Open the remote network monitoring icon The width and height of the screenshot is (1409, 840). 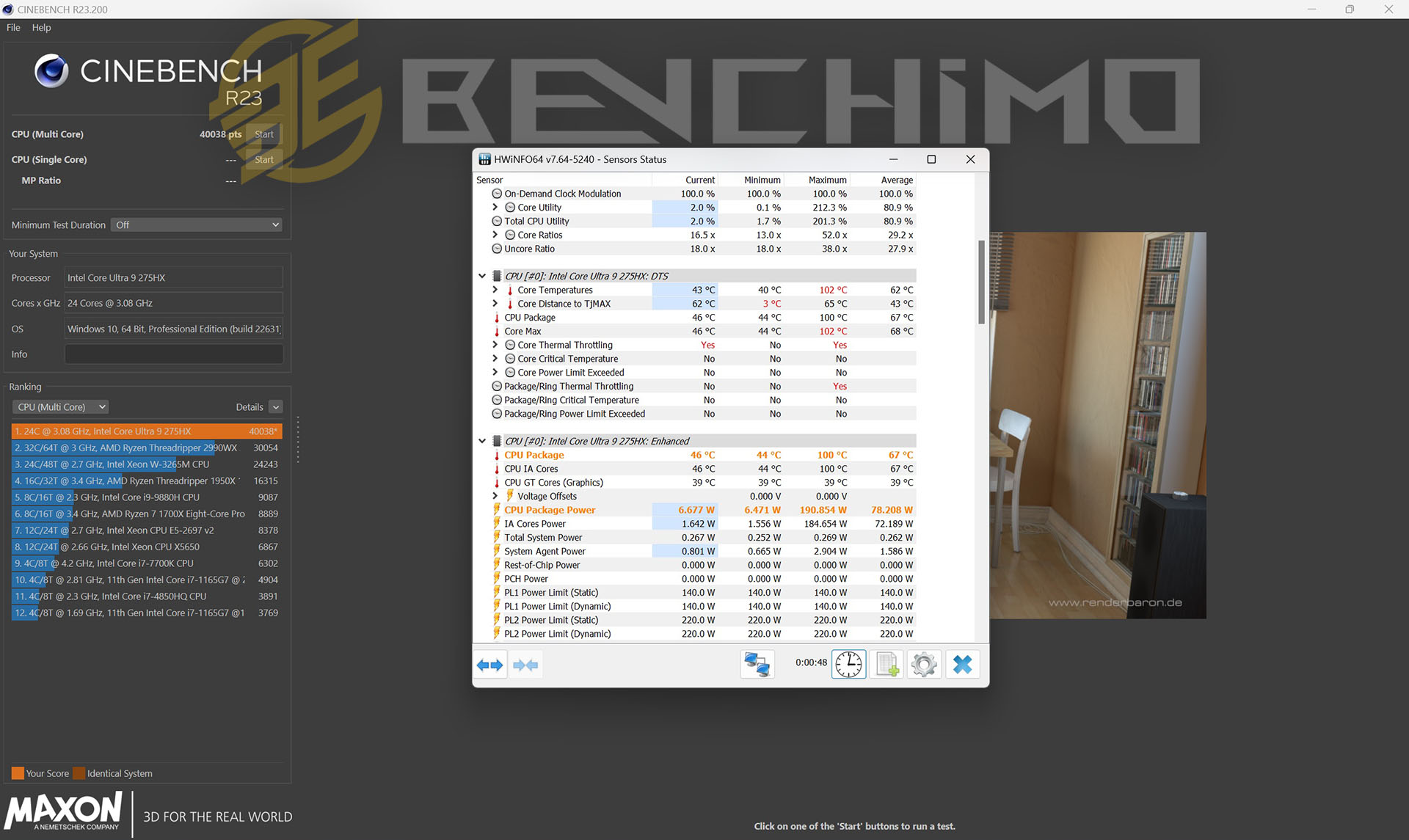tap(757, 665)
